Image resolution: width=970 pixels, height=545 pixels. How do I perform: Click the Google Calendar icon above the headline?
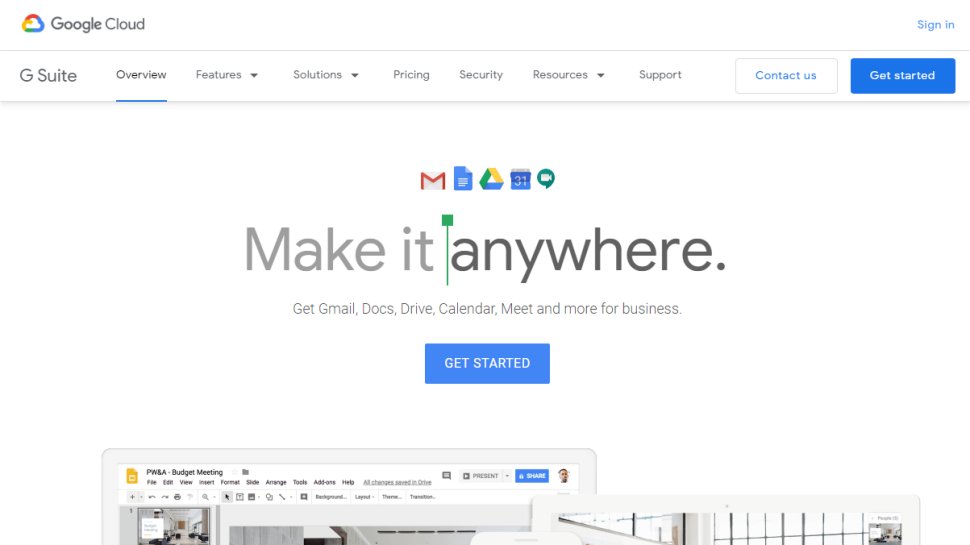[x=520, y=179]
